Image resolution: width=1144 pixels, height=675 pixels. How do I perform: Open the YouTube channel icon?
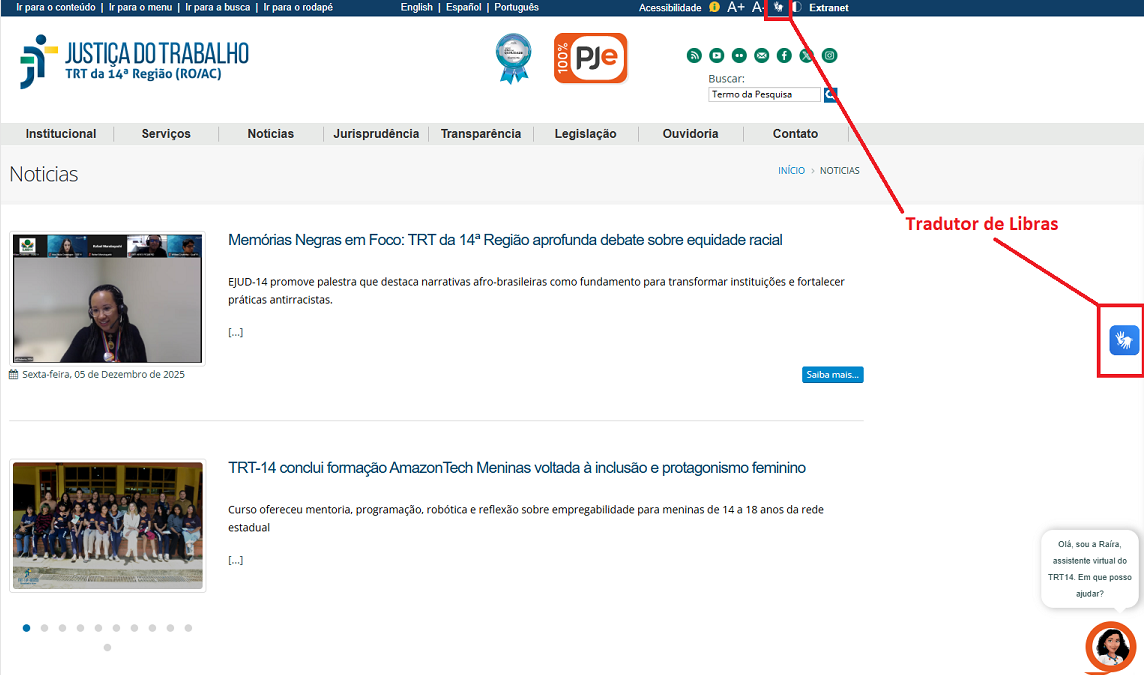point(717,56)
